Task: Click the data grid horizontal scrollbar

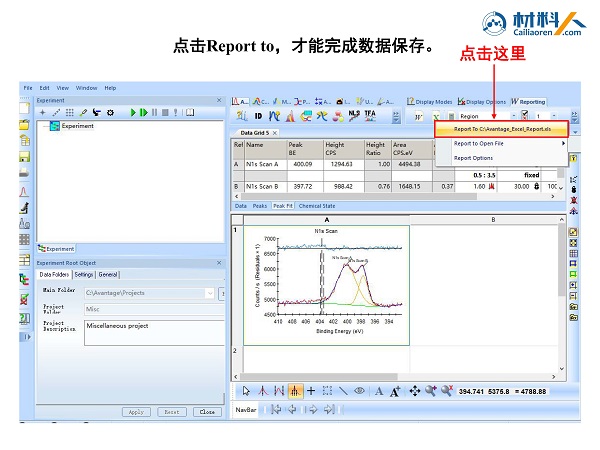Action: [x=394, y=196]
